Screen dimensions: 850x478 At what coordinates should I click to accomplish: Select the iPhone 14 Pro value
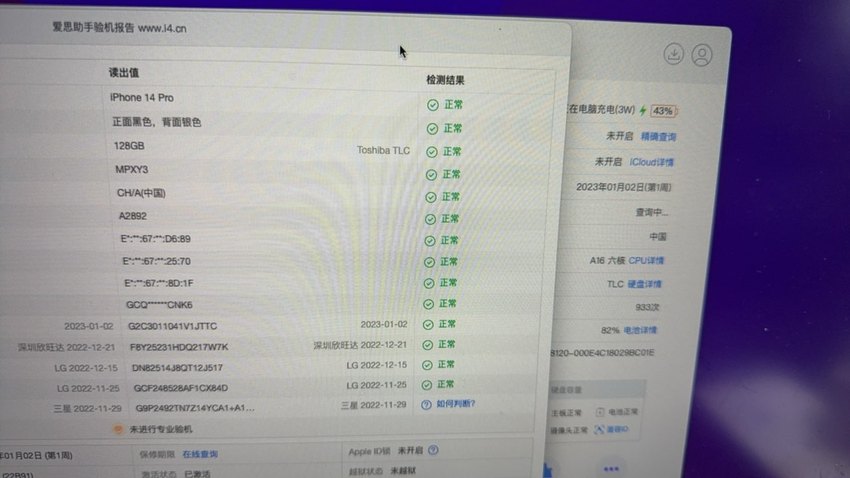[141, 98]
